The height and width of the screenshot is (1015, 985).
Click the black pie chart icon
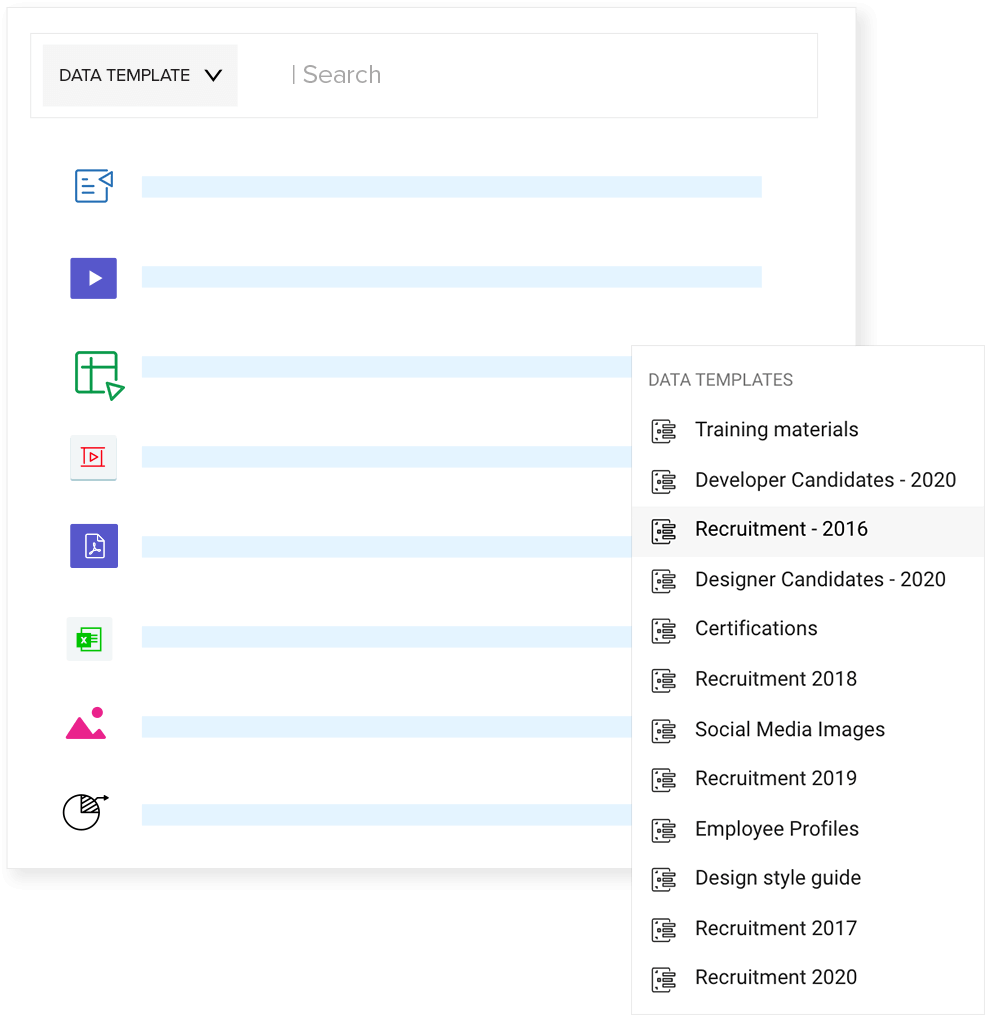tap(85, 811)
